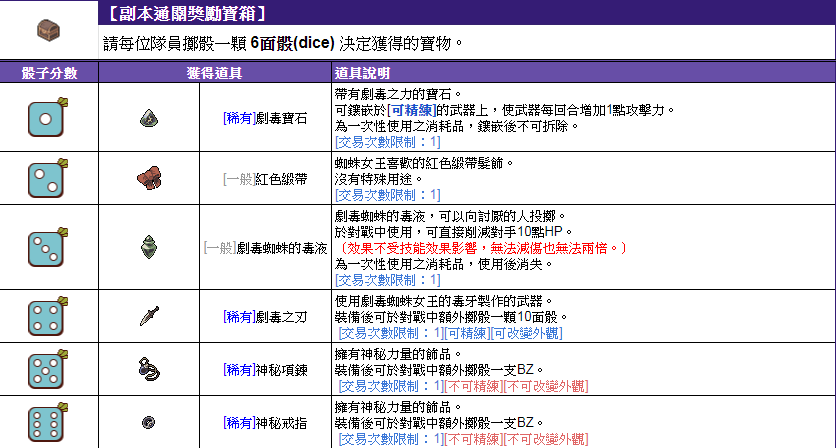Image resolution: width=836 pixels, height=448 pixels.
Task: Click the line 帶有劇毒之力的寶石
Action: (x=398, y=94)
